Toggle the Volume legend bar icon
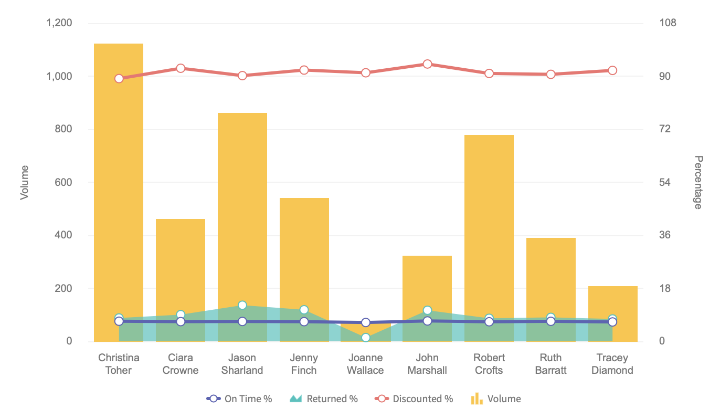720x419 pixels. pos(478,399)
